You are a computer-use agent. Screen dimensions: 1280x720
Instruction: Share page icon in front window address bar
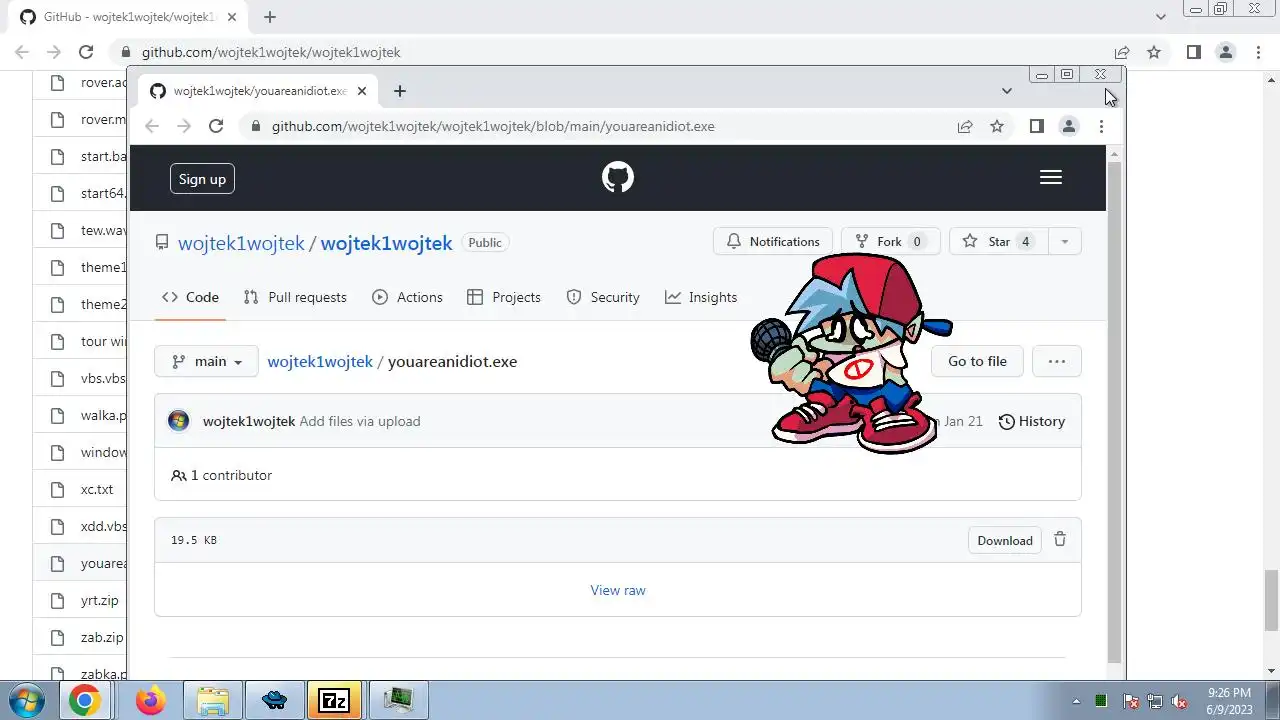tap(965, 126)
